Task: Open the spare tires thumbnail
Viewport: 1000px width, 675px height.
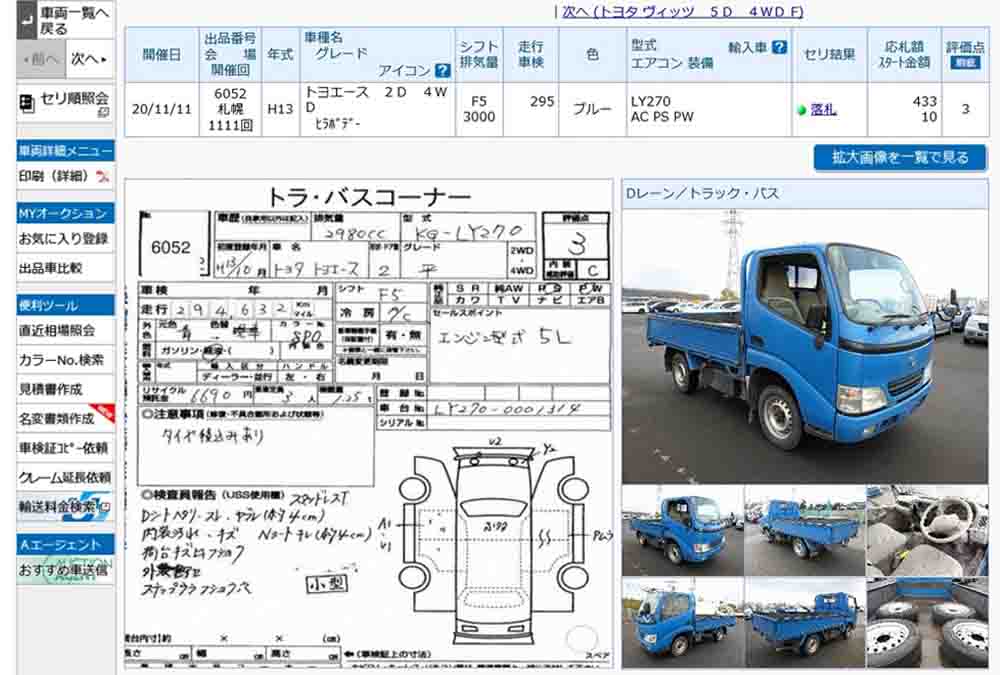Action: point(927,623)
